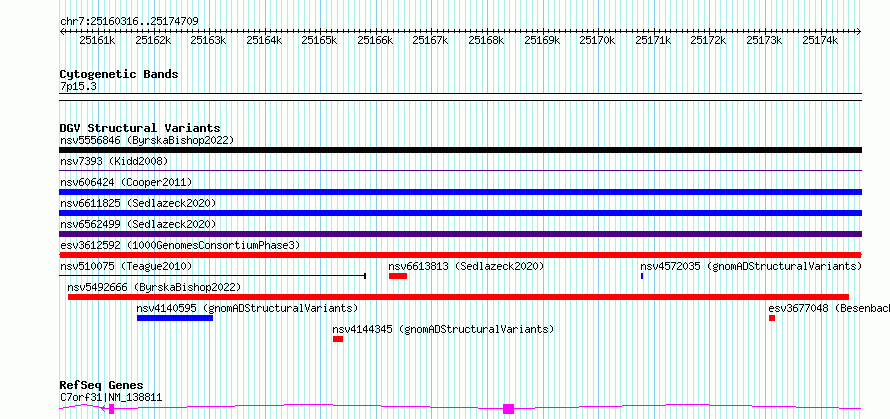The width and height of the screenshot is (890, 419).
Task: Click the 25170k ruler tick label
Action: coord(598,41)
